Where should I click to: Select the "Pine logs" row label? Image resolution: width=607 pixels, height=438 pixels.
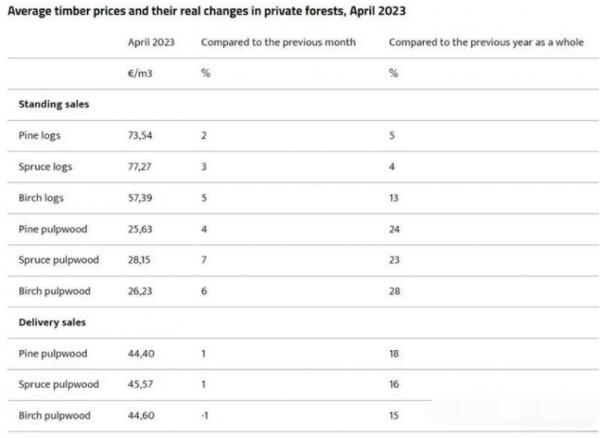click(x=41, y=135)
